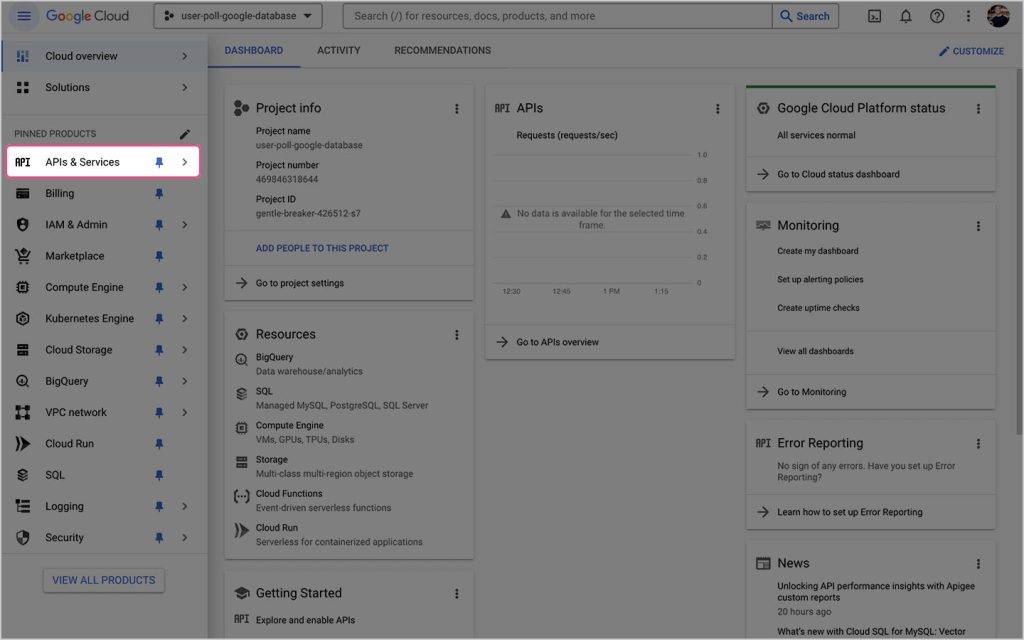Expand IAM & Admin submenu chevron
This screenshot has width=1024, height=640.
185,225
